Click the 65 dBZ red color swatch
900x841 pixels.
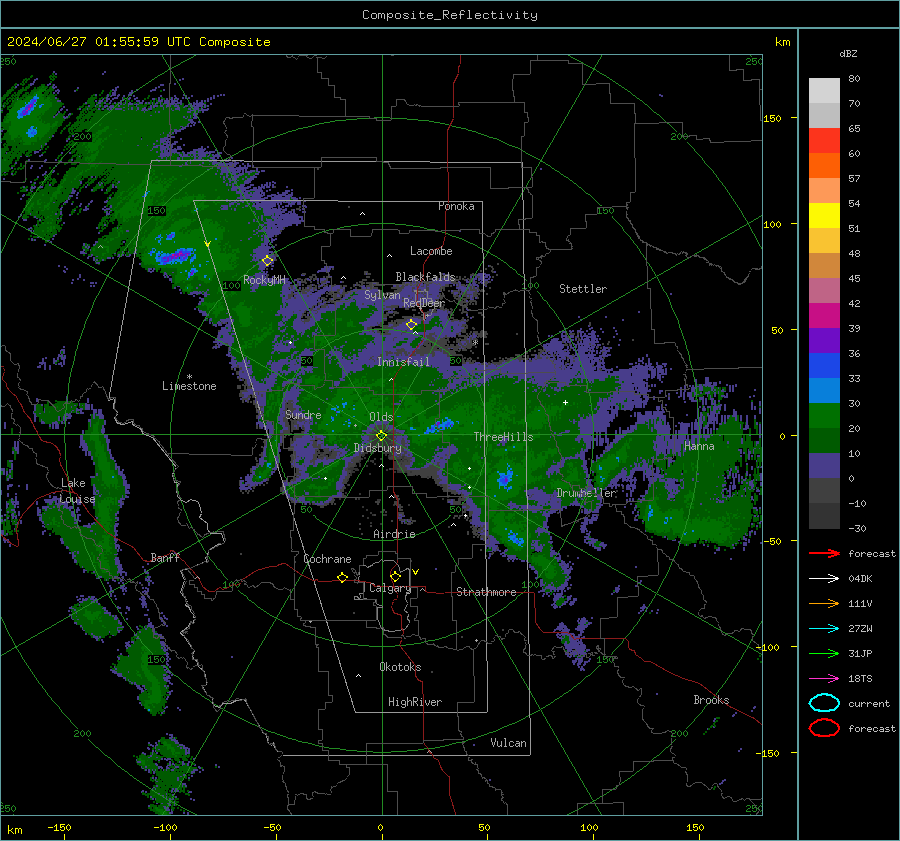(824, 140)
